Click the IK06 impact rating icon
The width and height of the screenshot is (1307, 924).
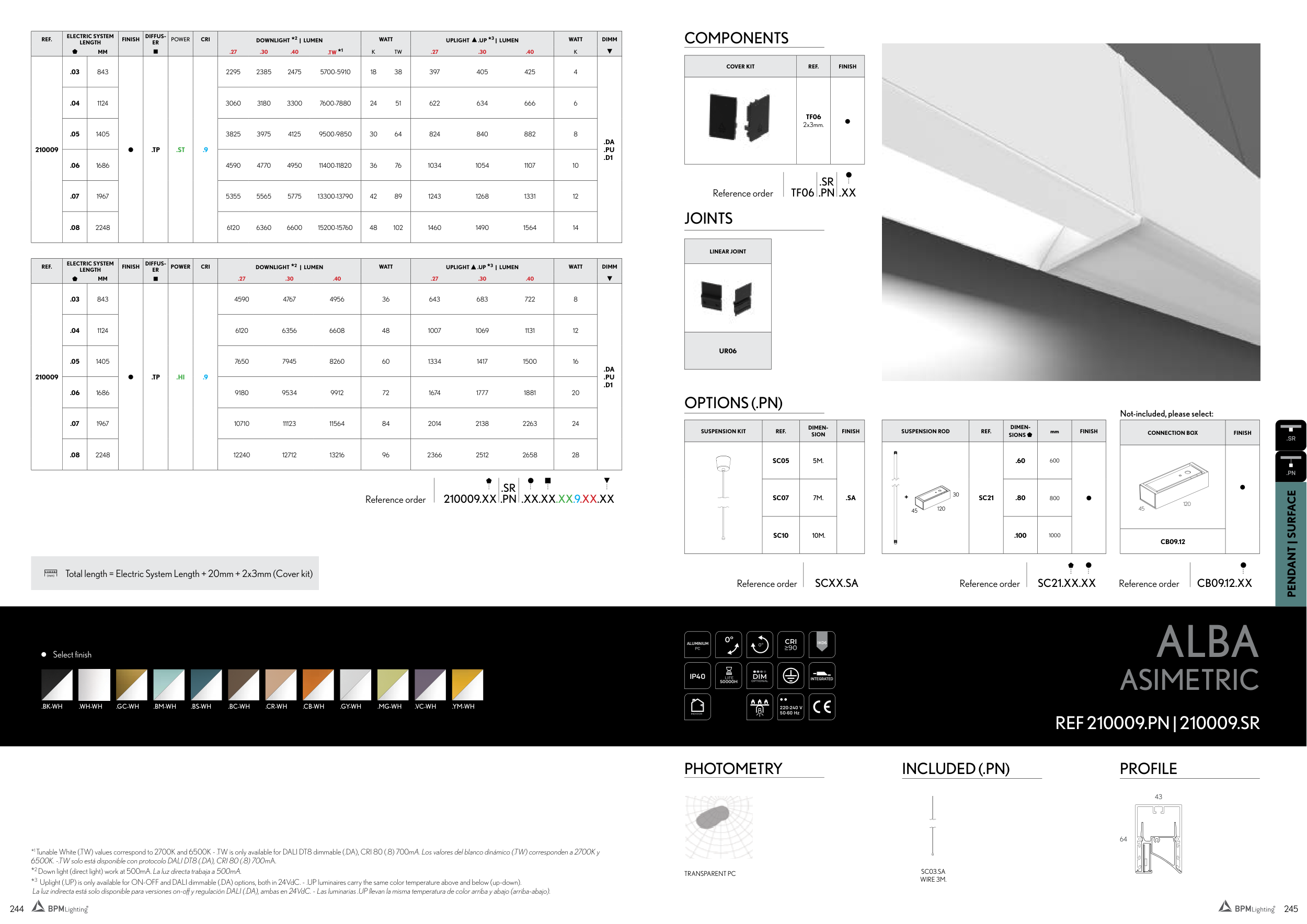pos(821,644)
